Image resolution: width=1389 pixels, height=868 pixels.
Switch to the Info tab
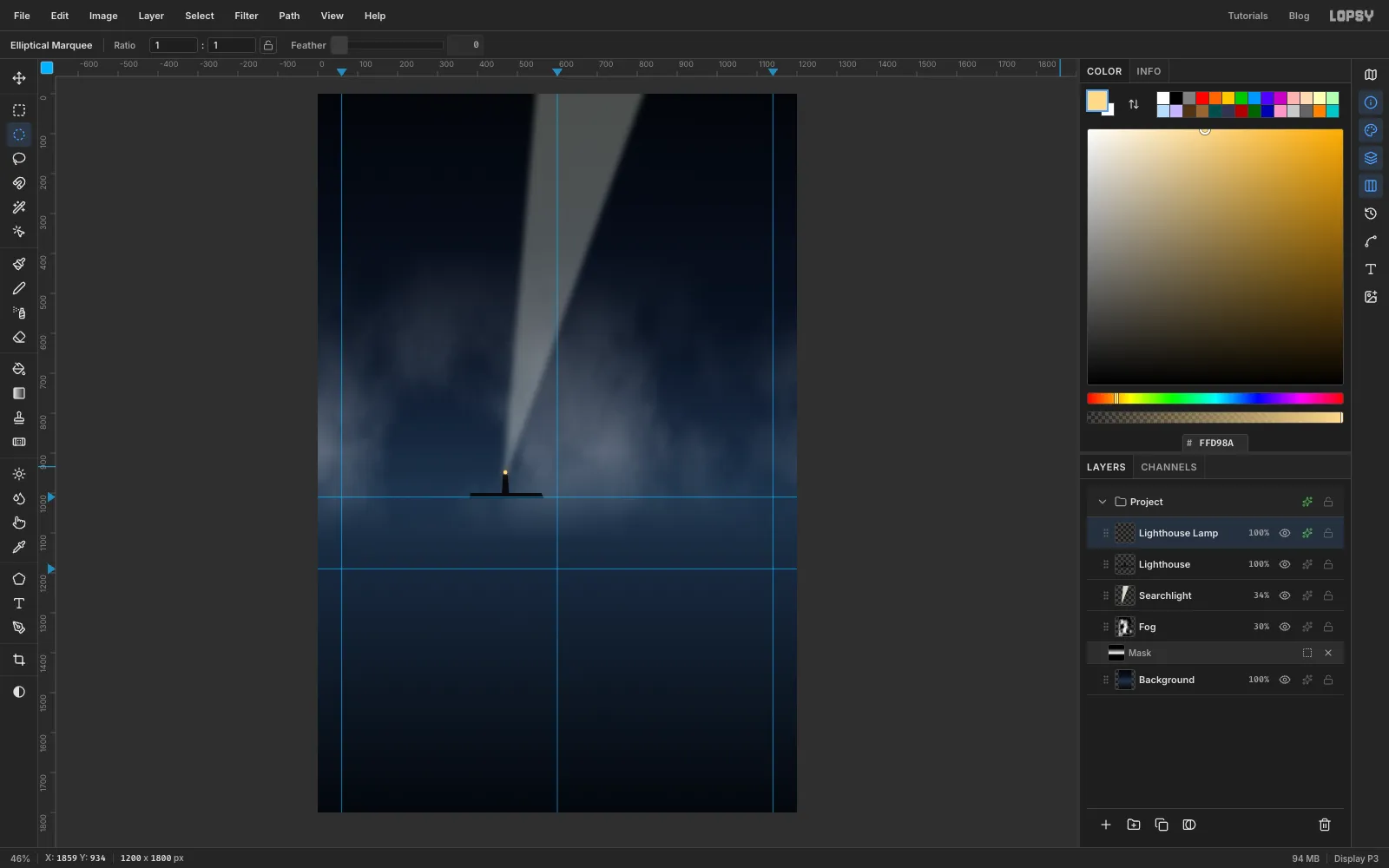(1149, 71)
